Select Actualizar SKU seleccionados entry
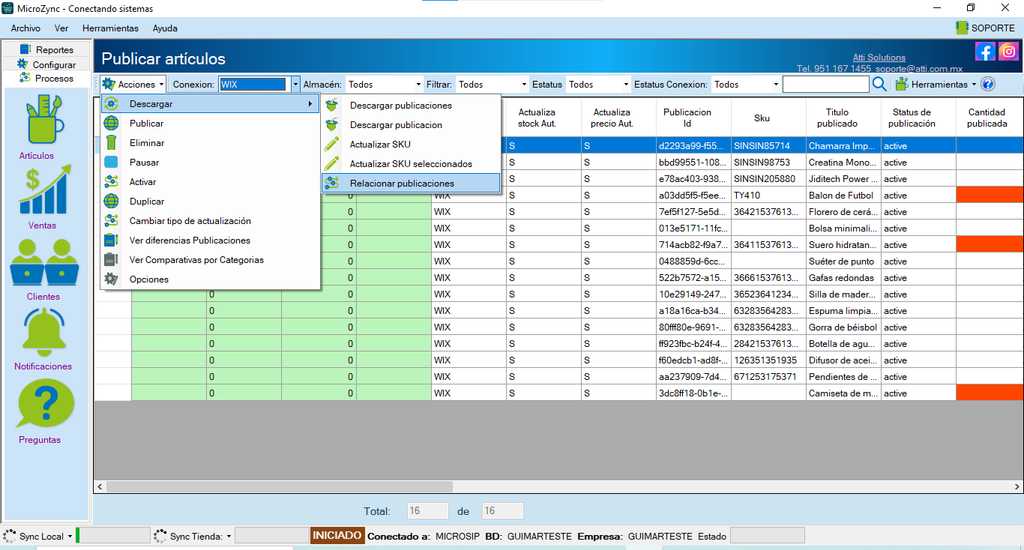Viewport: 1024px width, 550px height. [411, 164]
